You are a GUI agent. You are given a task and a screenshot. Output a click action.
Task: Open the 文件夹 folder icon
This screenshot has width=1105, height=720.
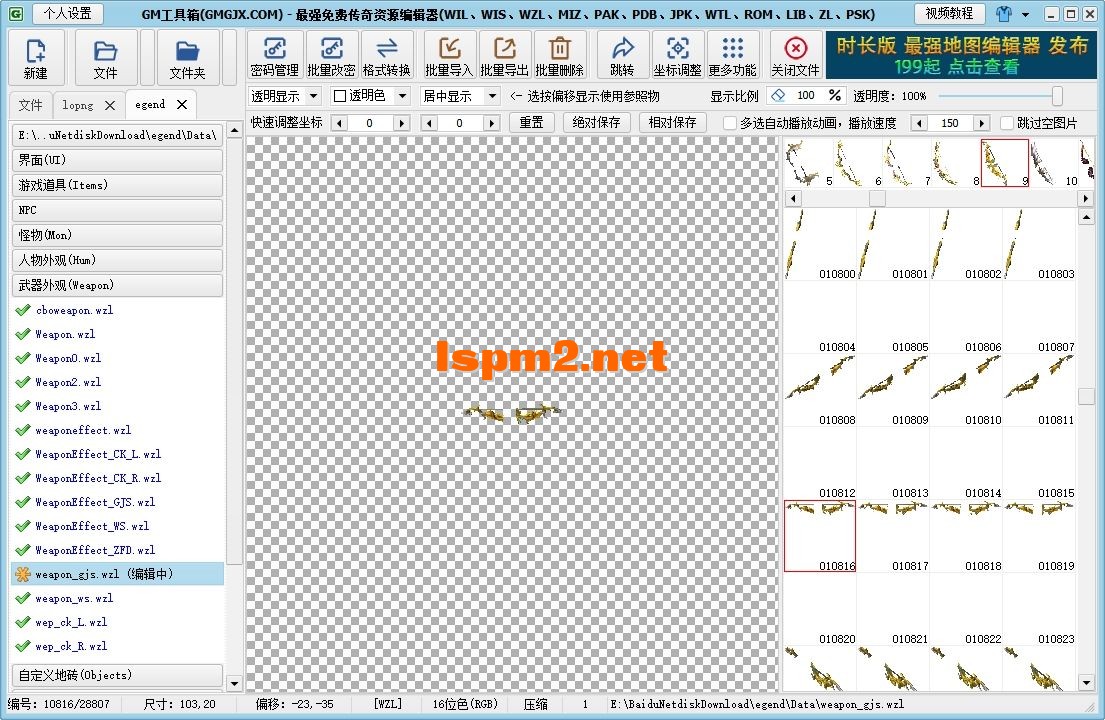(x=187, y=58)
